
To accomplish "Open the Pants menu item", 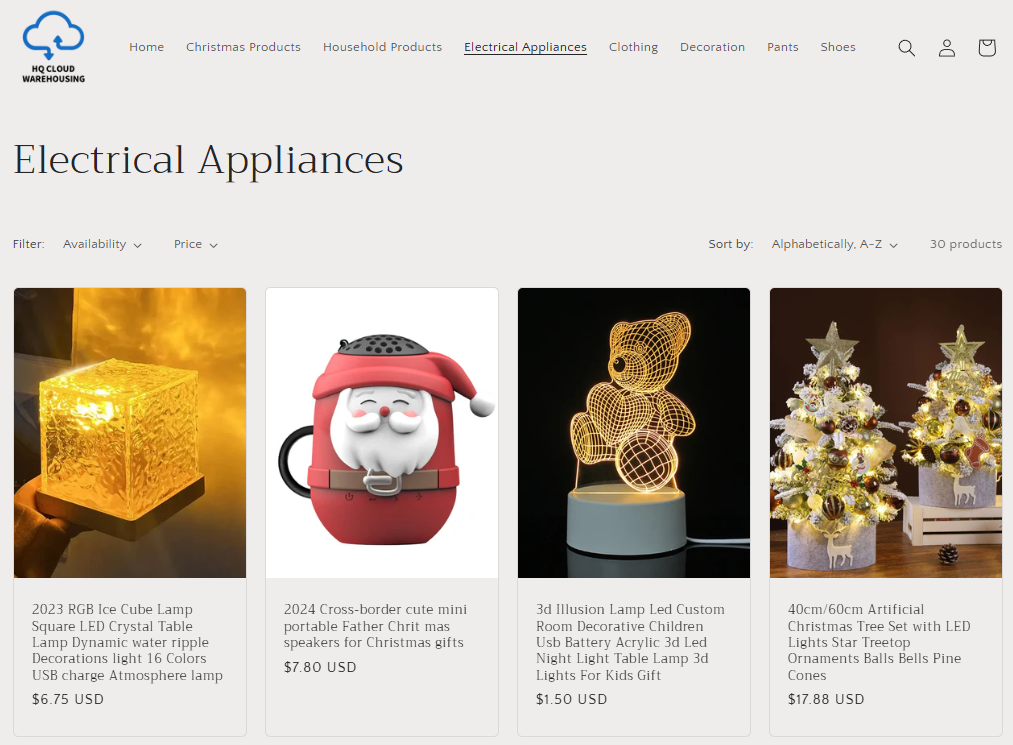I will point(783,47).
